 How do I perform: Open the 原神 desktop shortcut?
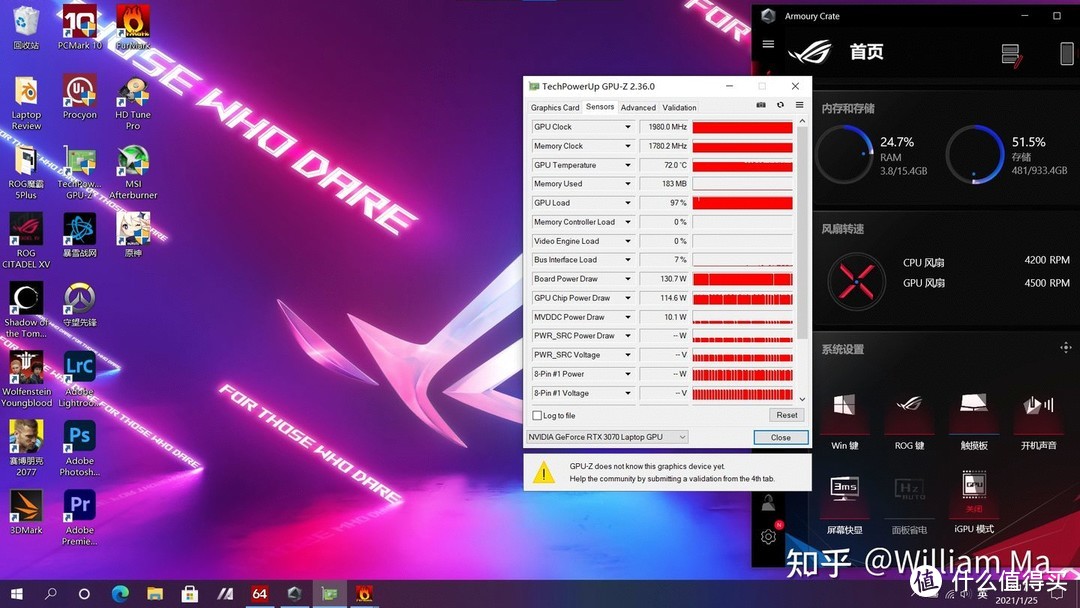coord(133,235)
